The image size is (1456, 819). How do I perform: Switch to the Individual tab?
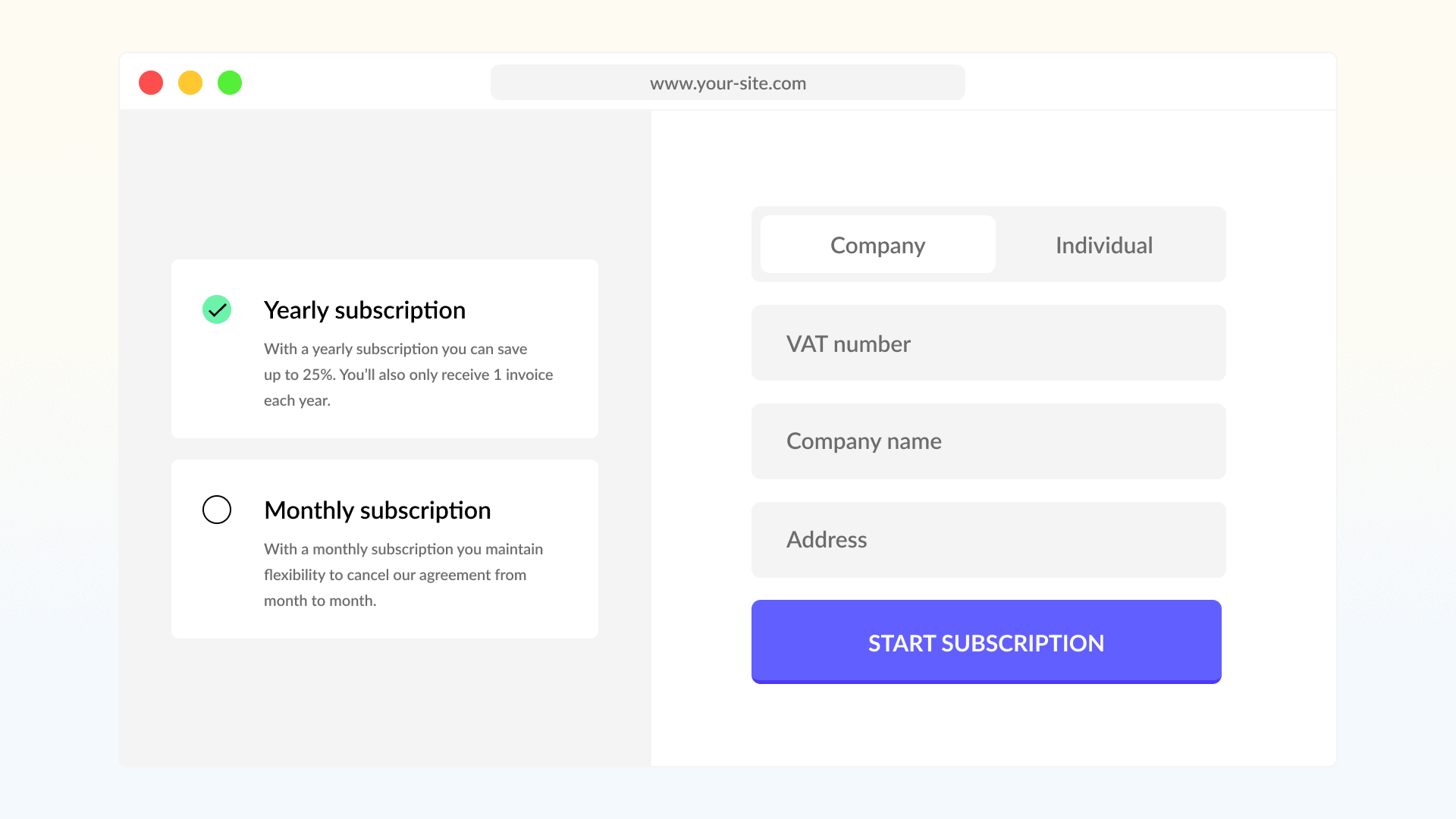pos(1103,245)
